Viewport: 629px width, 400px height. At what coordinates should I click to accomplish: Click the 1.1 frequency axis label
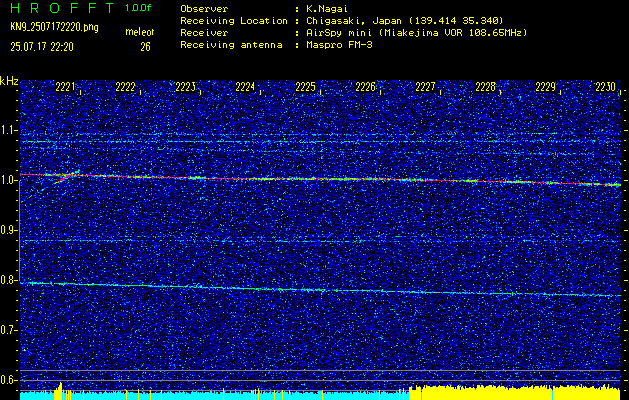pyautogui.click(x=8, y=130)
